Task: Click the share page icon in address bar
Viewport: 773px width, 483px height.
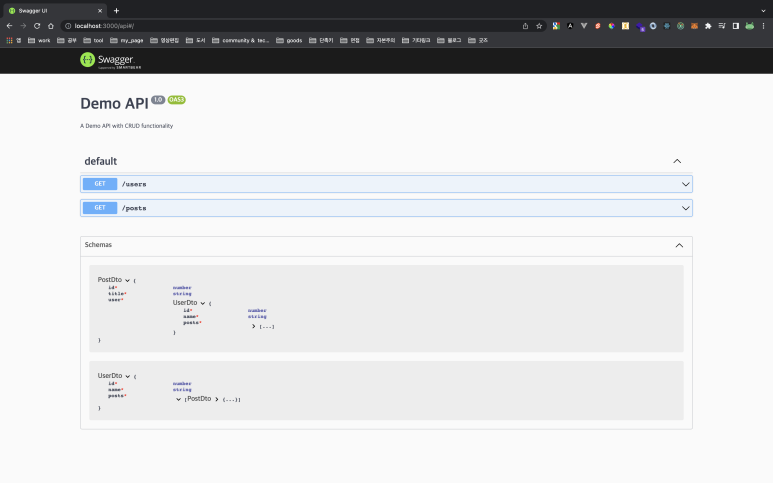Action: click(525, 26)
